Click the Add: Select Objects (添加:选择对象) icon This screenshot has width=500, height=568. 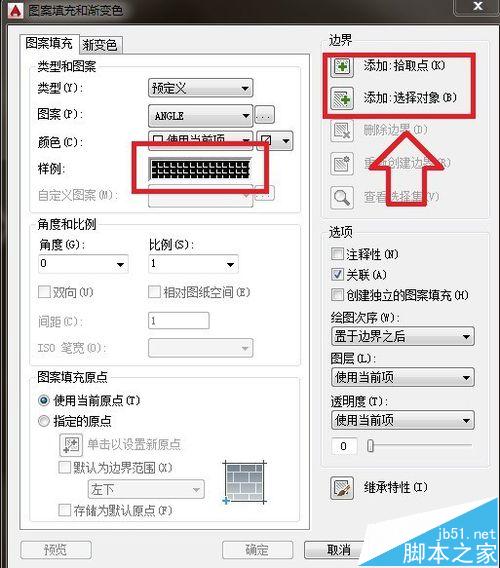coord(342,99)
